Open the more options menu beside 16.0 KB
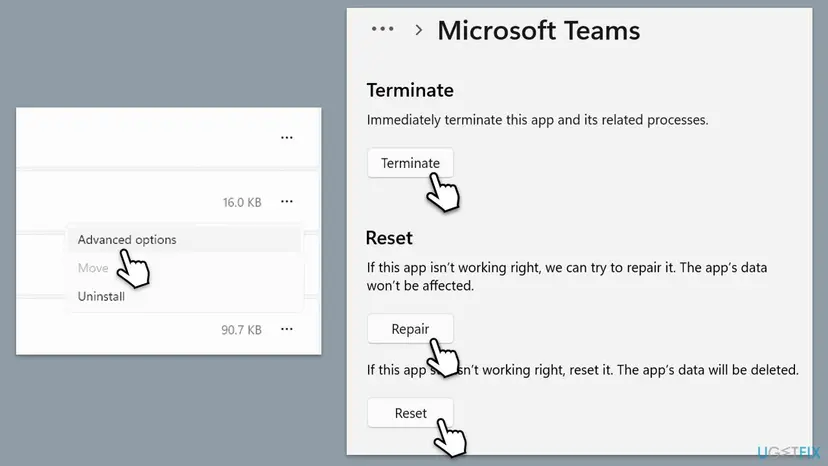This screenshot has height=466, width=828. point(287,201)
